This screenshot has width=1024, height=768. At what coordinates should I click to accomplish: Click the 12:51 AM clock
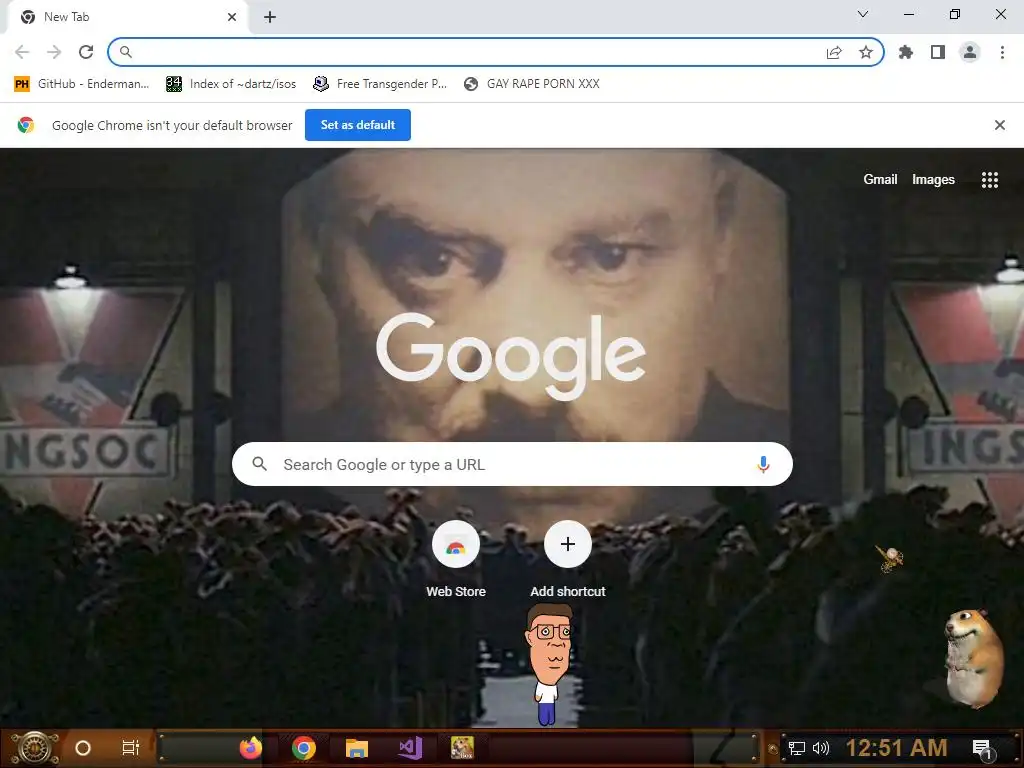coord(897,748)
